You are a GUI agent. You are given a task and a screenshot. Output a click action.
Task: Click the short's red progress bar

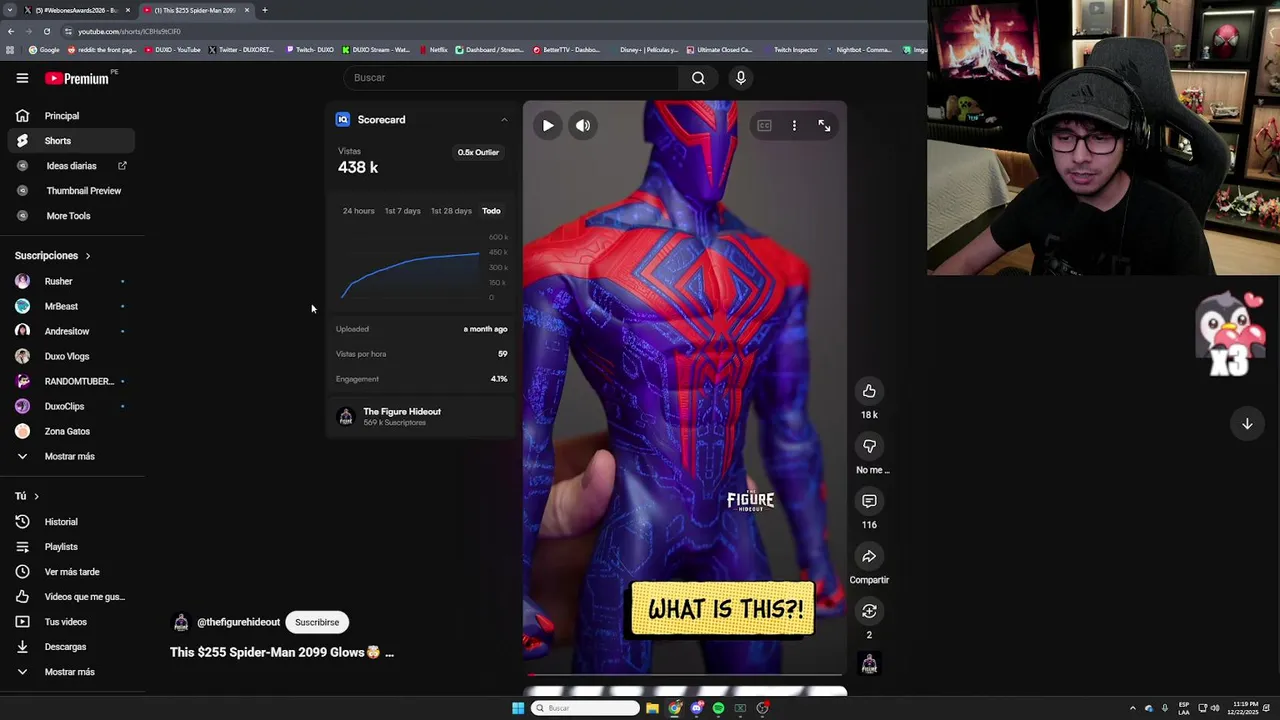(685, 675)
